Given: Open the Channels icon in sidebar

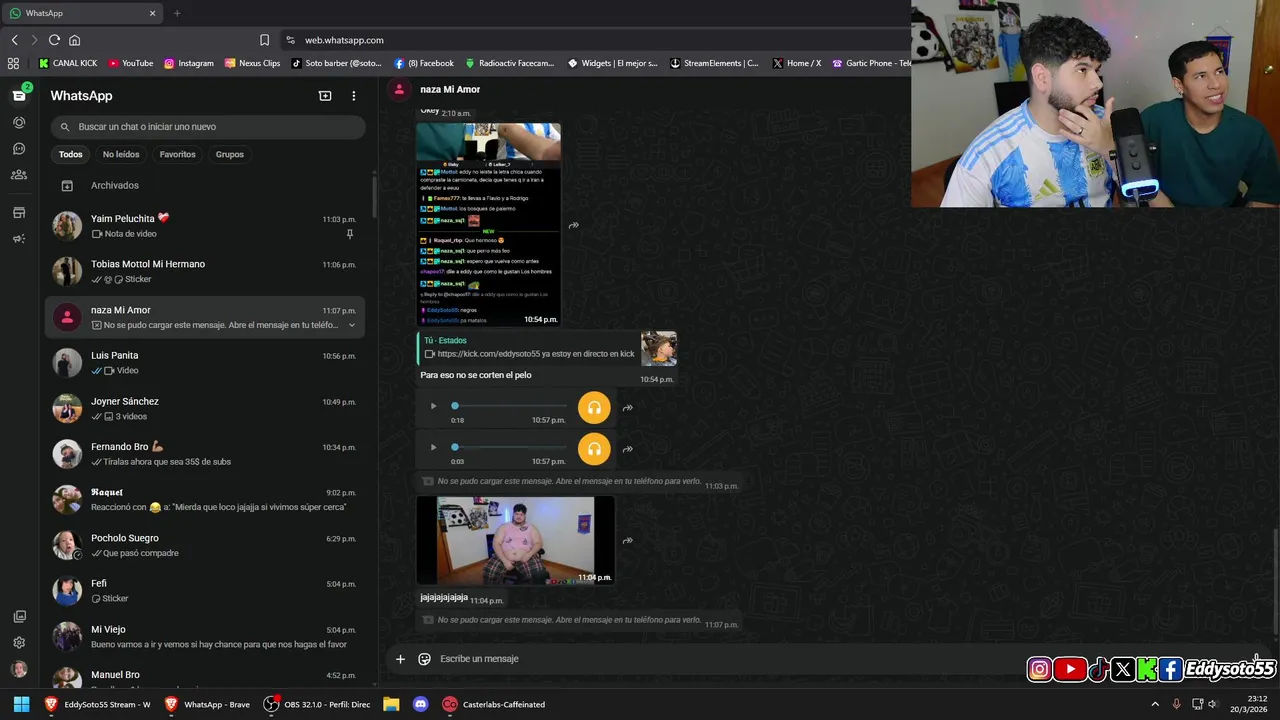Looking at the screenshot, I should (x=19, y=149).
